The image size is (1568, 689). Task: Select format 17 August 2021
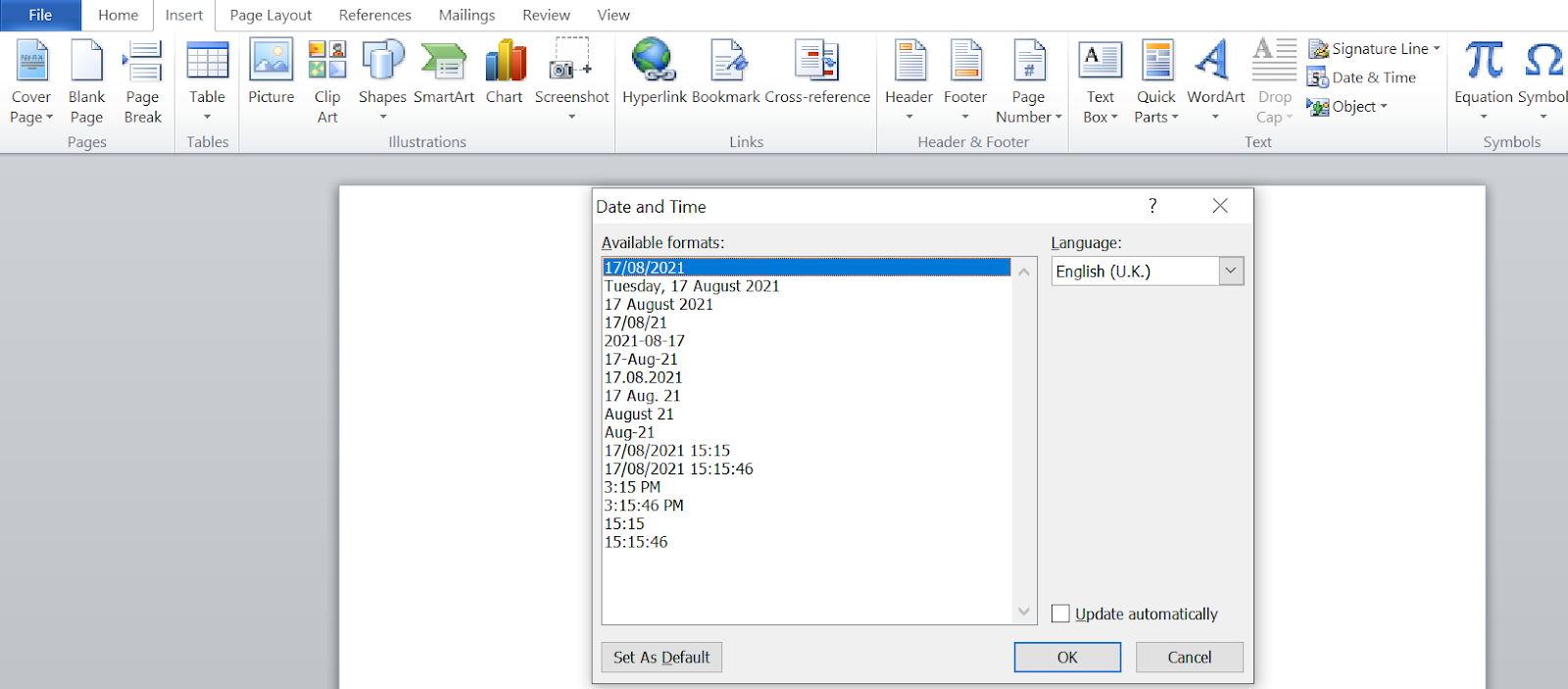coord(807,304)
